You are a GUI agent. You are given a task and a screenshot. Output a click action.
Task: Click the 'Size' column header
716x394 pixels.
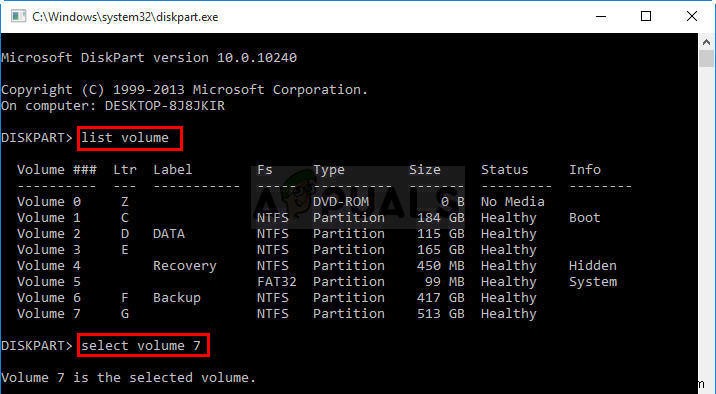click(x=425, y=170)
